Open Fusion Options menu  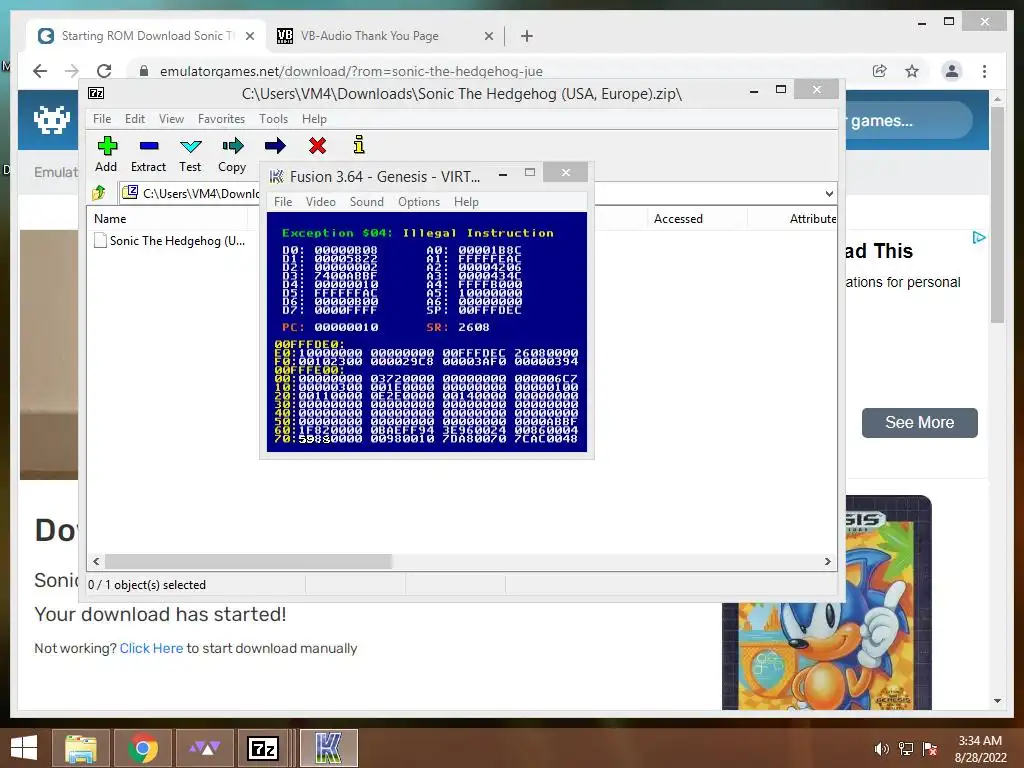coord(419,202)
